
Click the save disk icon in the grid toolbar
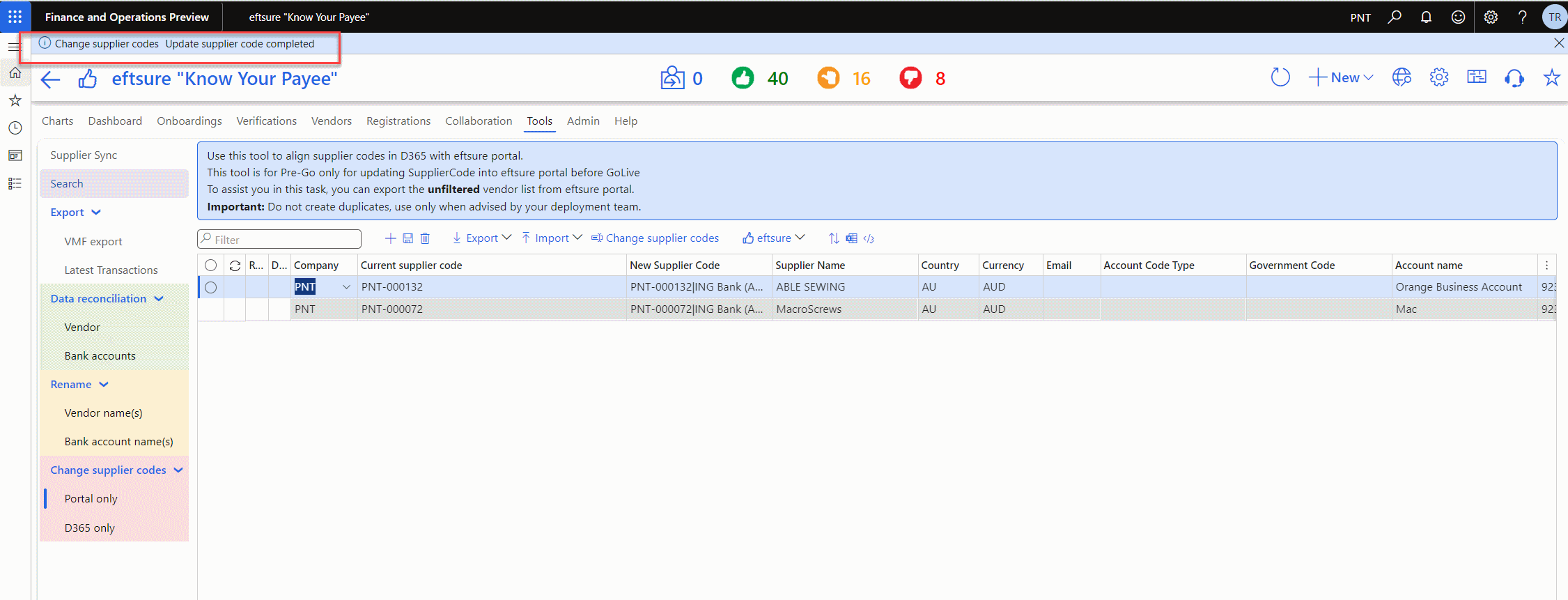(x=408, y=238)
